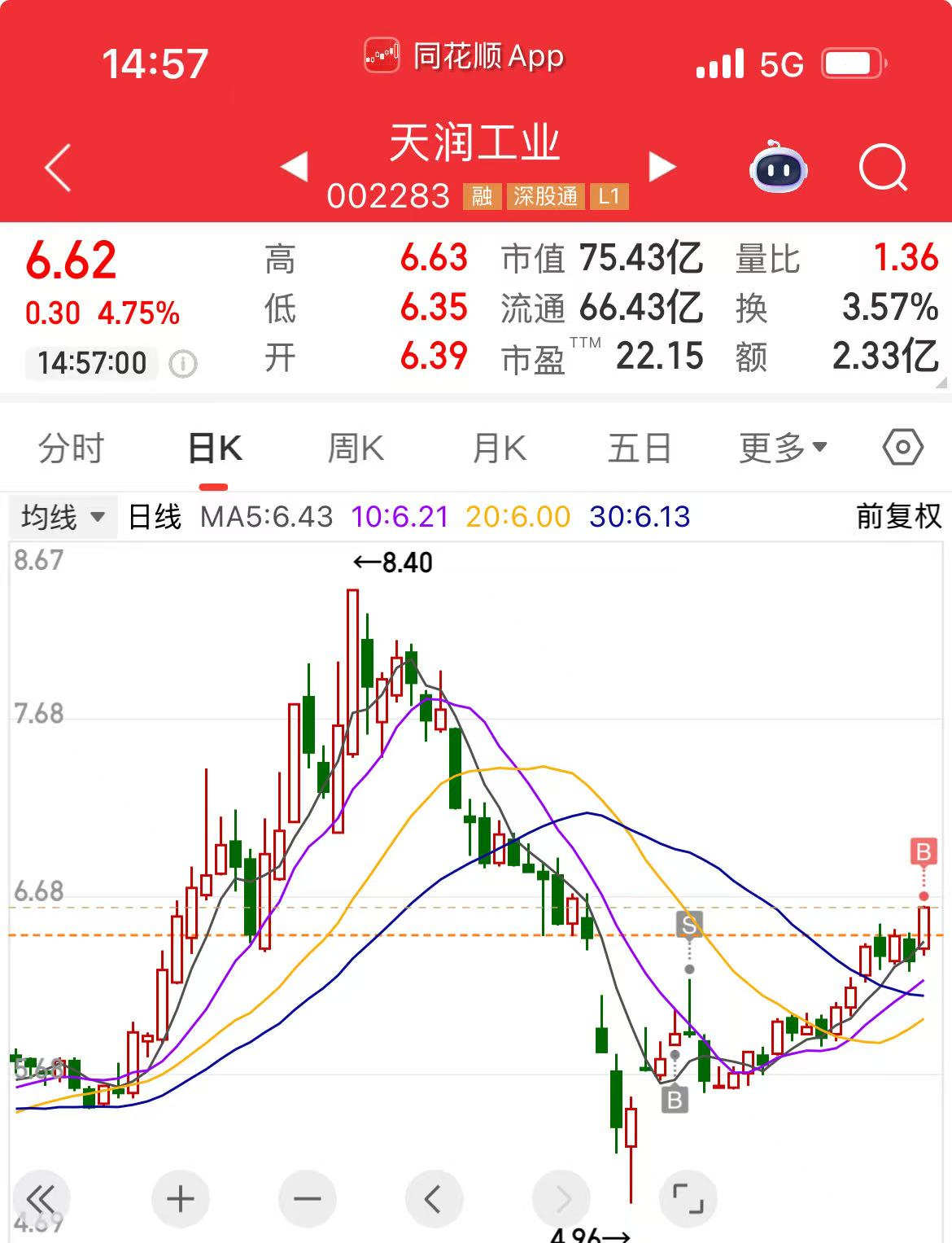Tap the low price 6.35
This screenshot has width=952, height=1243.
coord(434,308)
